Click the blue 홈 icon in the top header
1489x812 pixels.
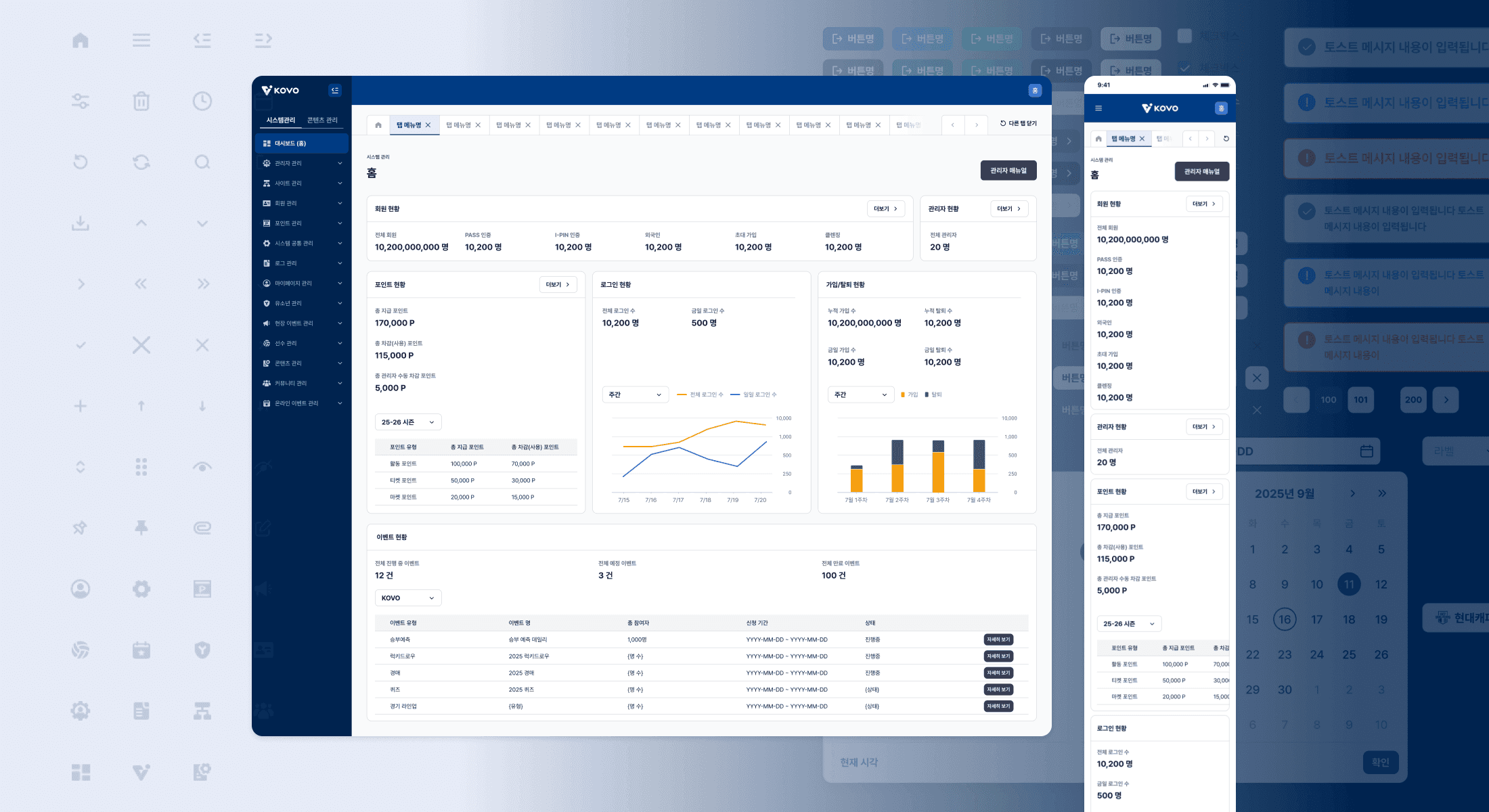tap(1034, 90)
